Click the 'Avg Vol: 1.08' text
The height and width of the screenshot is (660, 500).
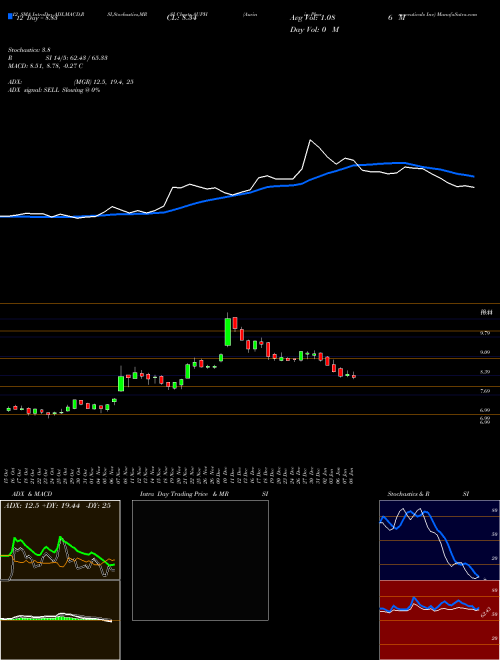[312, 18]
